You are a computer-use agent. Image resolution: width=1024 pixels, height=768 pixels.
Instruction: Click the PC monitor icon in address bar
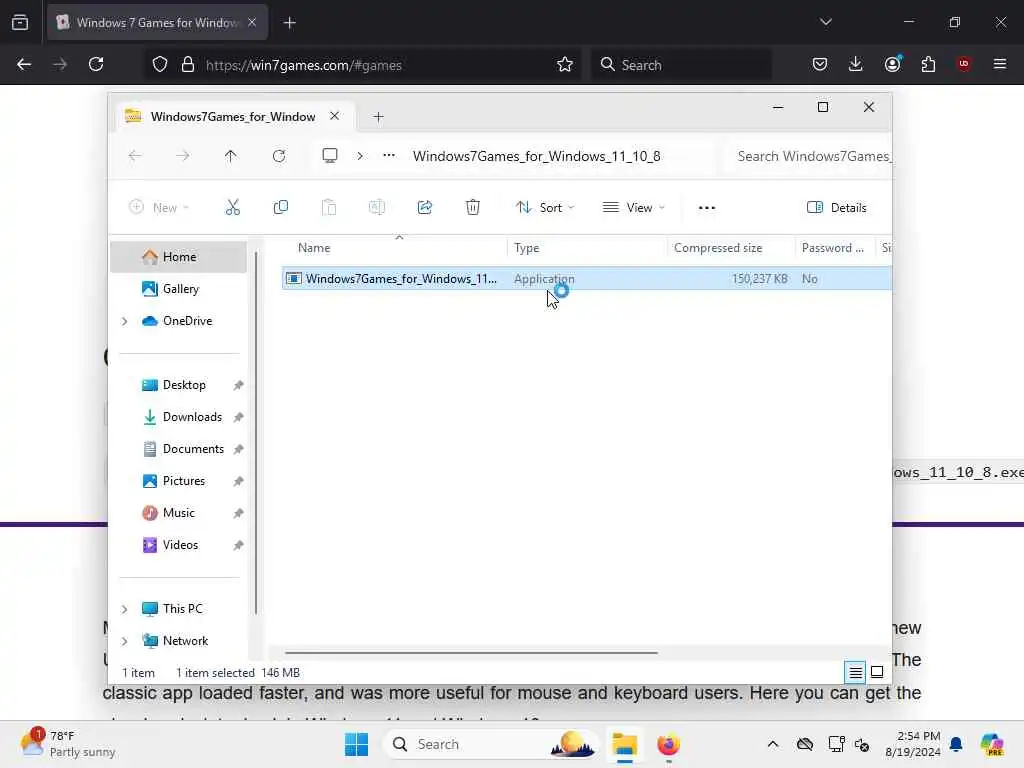[x=330, y=156]
